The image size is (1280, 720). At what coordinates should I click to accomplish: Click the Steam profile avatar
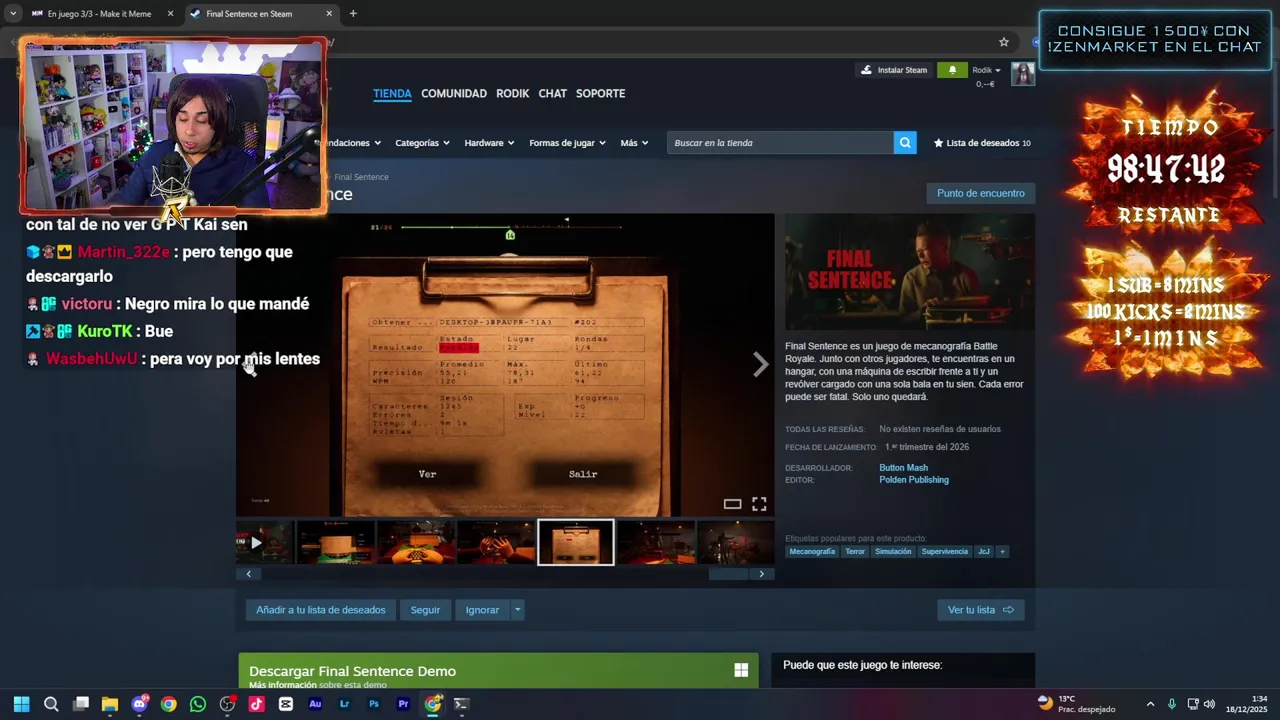pyautogui.click(x=1023, y=74)
